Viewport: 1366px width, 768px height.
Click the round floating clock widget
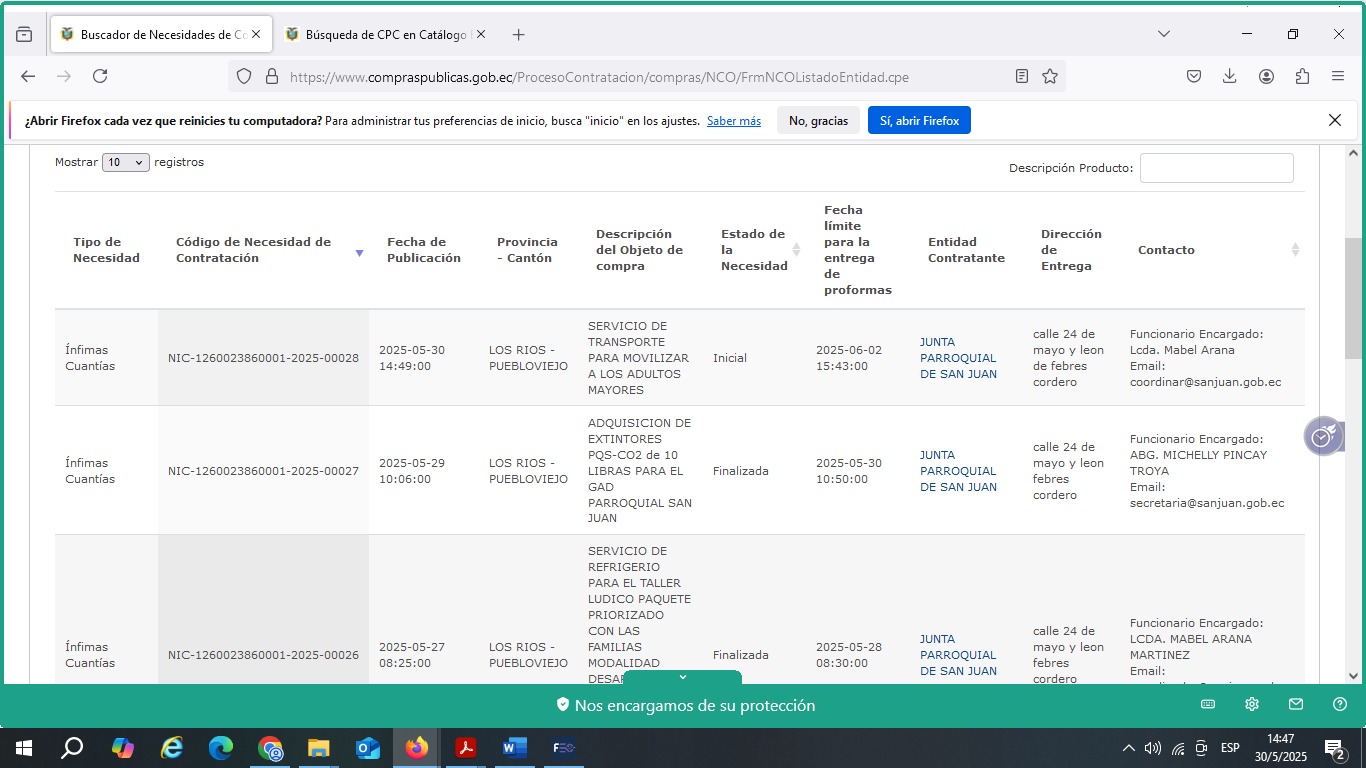coord(1322,436)
